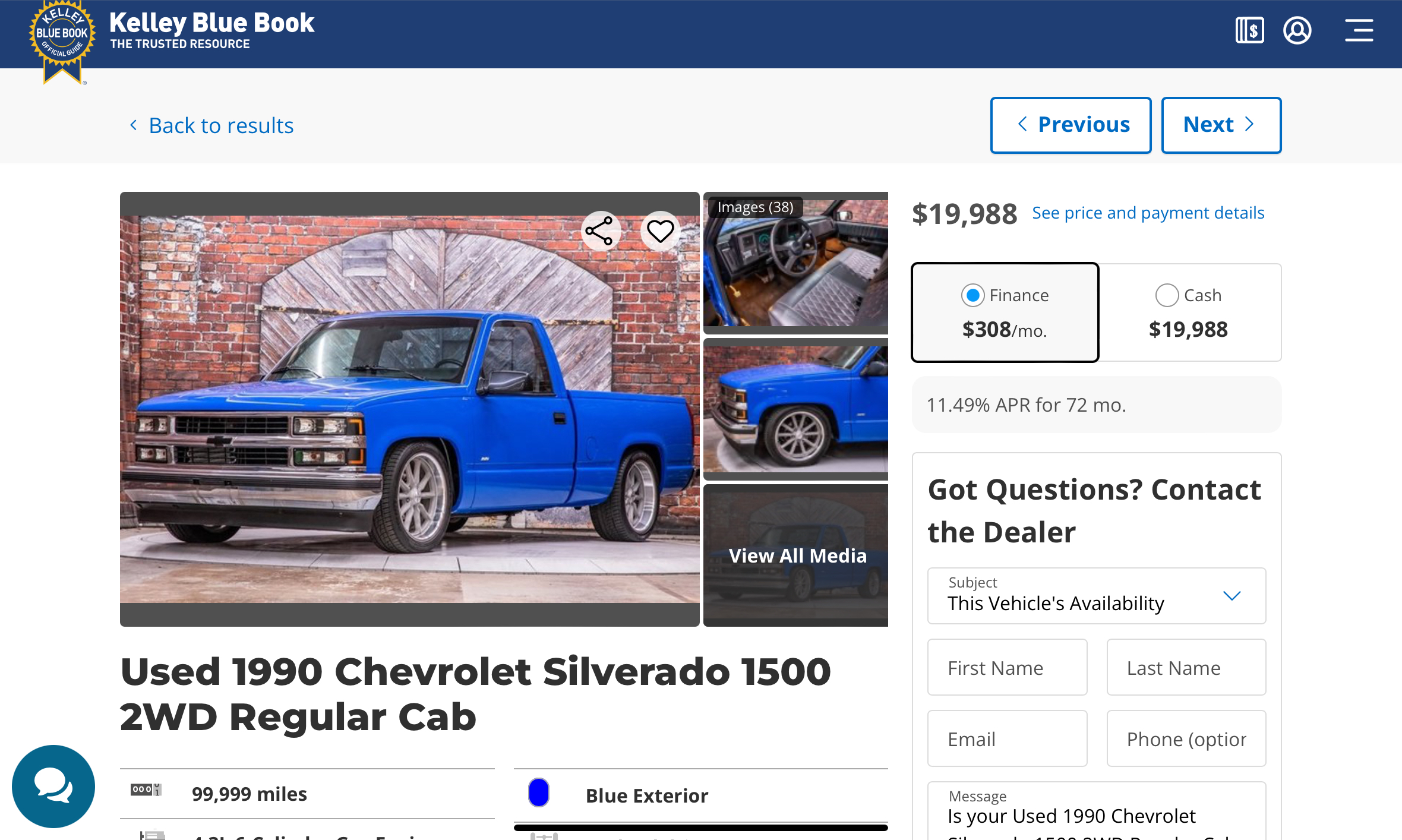Click the Kelley Blue Book badge logo
The height and width of the screenshot is (840, 1402).
[62, 42]
